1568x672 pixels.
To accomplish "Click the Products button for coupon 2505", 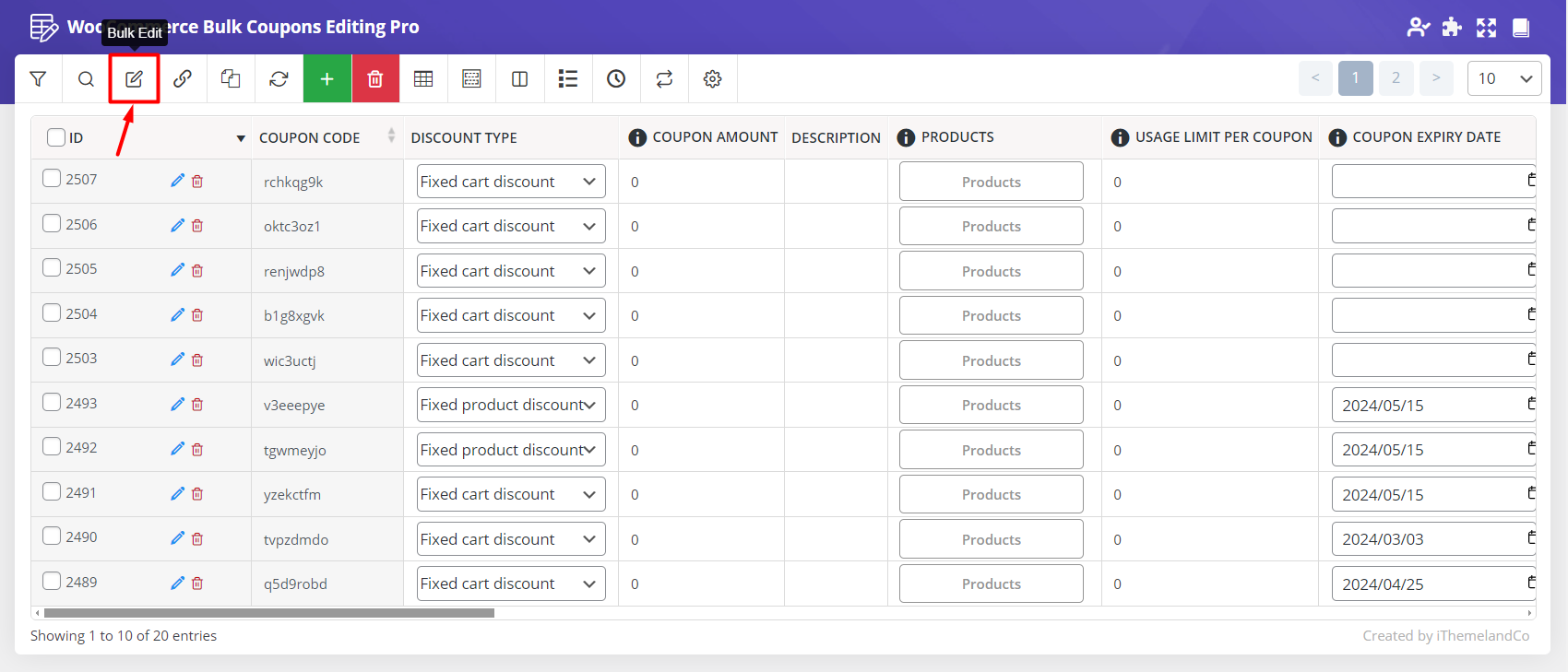I will click(x=991, y=271).
